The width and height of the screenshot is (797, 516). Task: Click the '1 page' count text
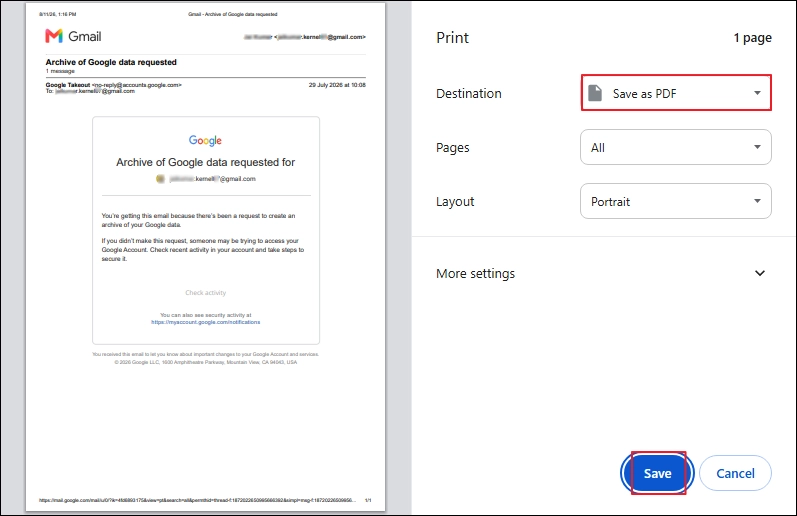[752, 38]
